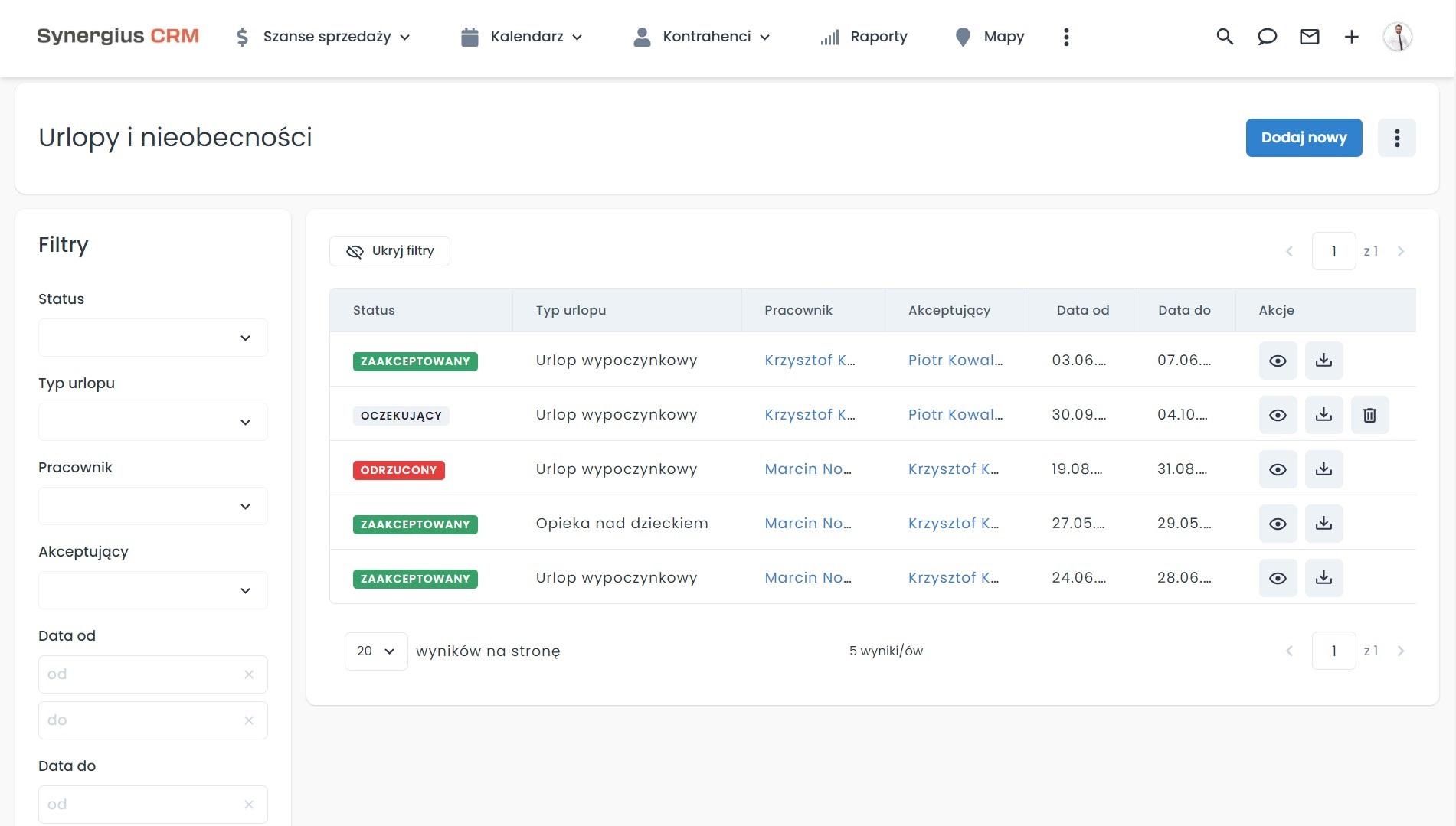Click the Data od column header
1456x826 pixels.
1083,310
